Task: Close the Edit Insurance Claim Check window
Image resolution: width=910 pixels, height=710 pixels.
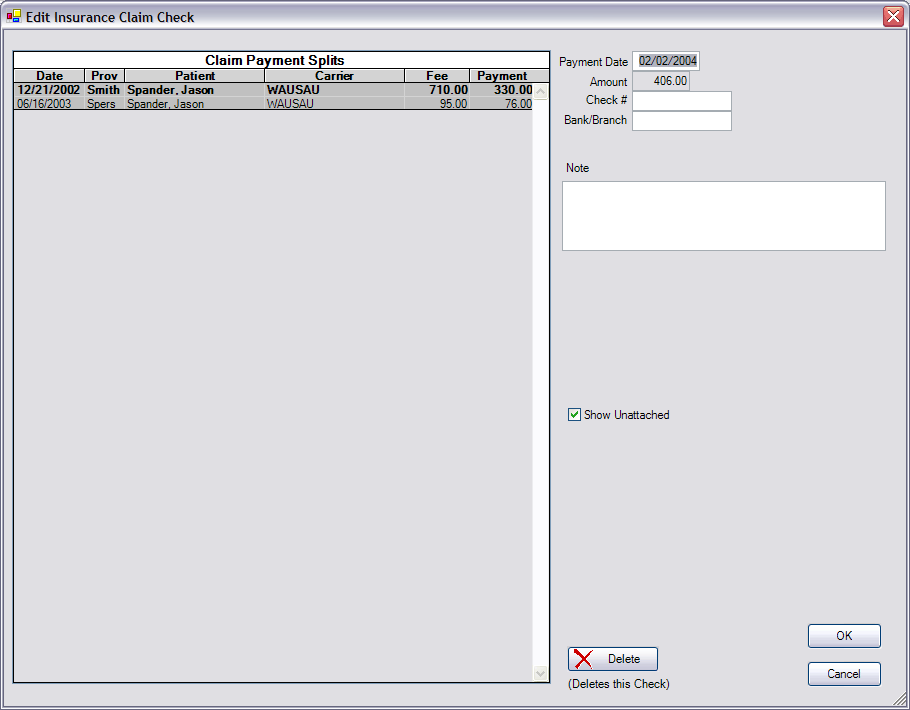Action: pyautogui.click(x=892, y=17)
